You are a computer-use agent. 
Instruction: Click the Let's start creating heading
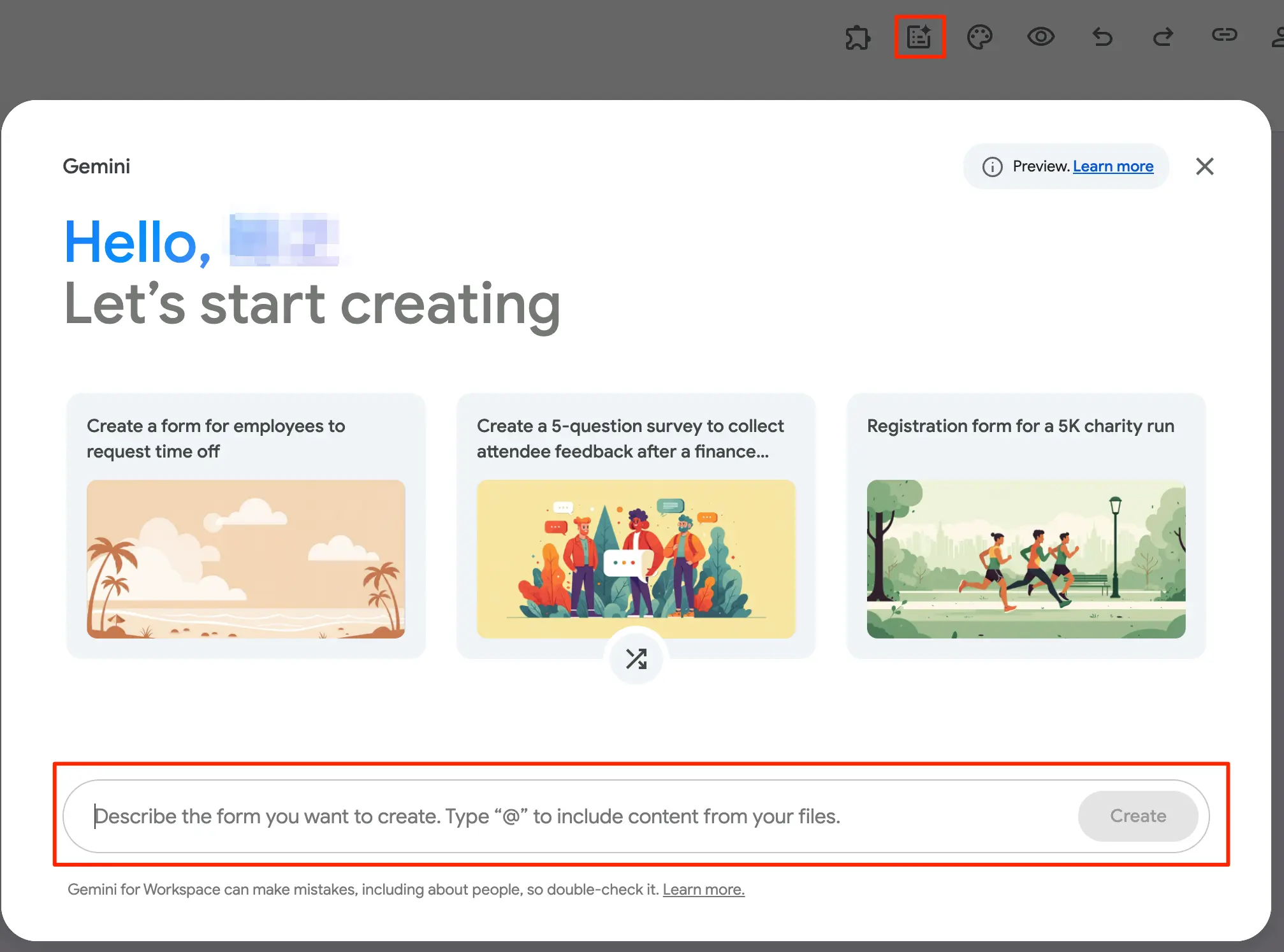pos(312,305)
